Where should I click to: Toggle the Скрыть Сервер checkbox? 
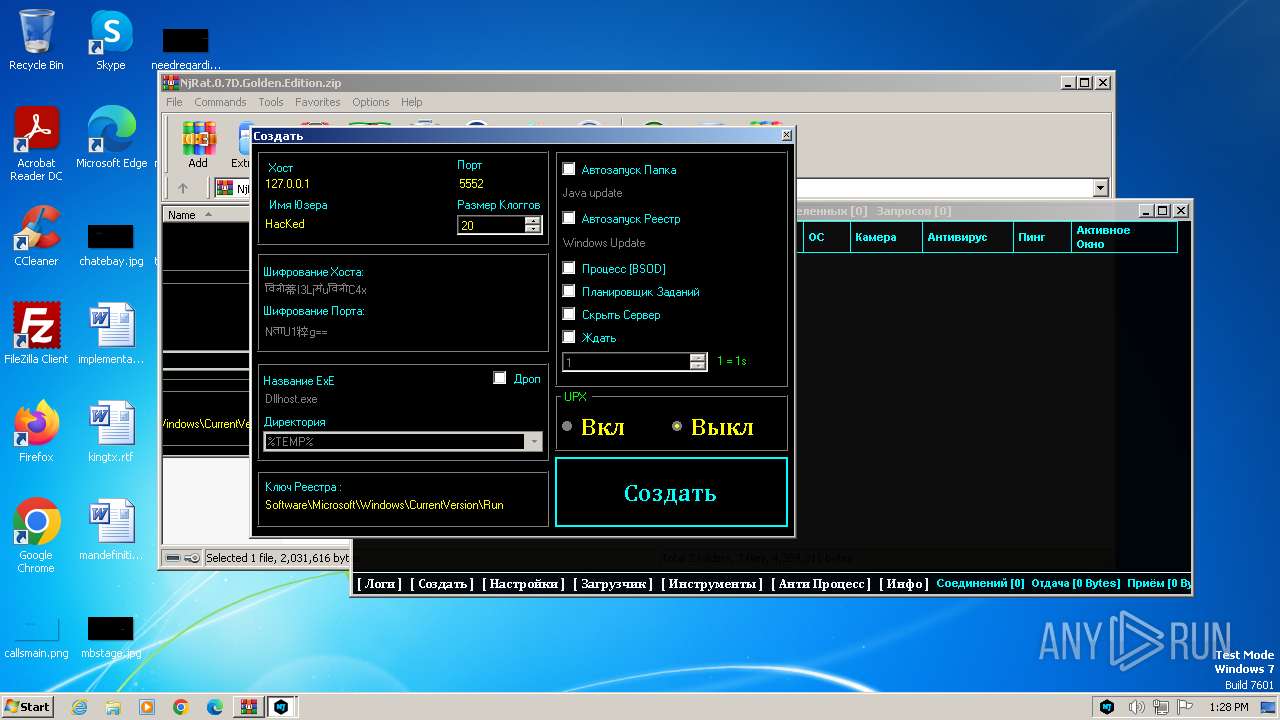pos(569,314)
